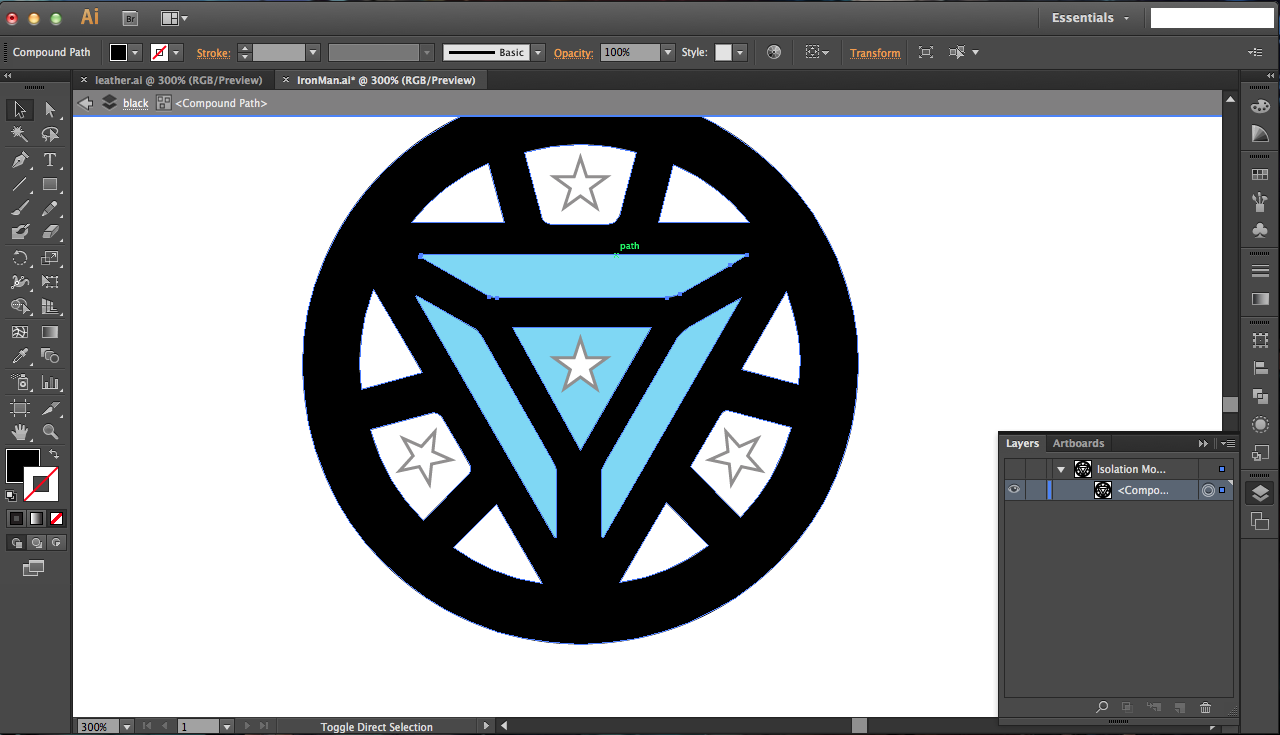Click the black breadcrumb label
This screenshot has height=735, width=1280.
[135, 103]
